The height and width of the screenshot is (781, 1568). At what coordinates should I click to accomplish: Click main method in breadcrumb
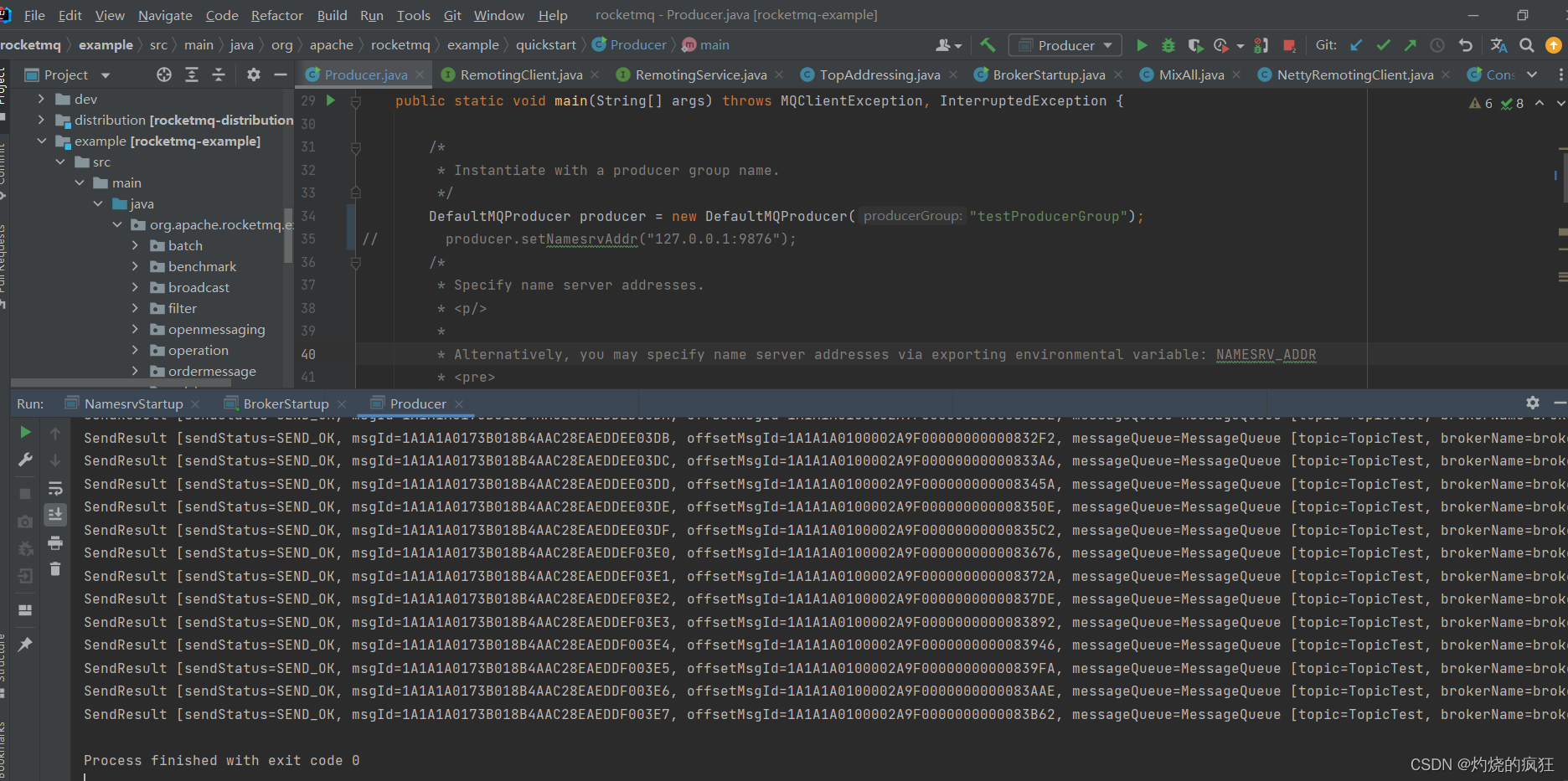[705, 44]
